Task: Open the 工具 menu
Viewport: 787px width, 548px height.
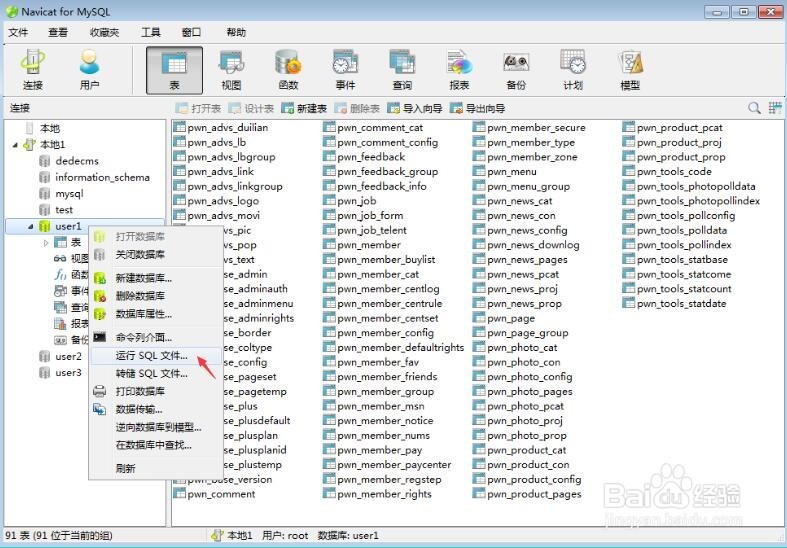Action: pos(151,33)
